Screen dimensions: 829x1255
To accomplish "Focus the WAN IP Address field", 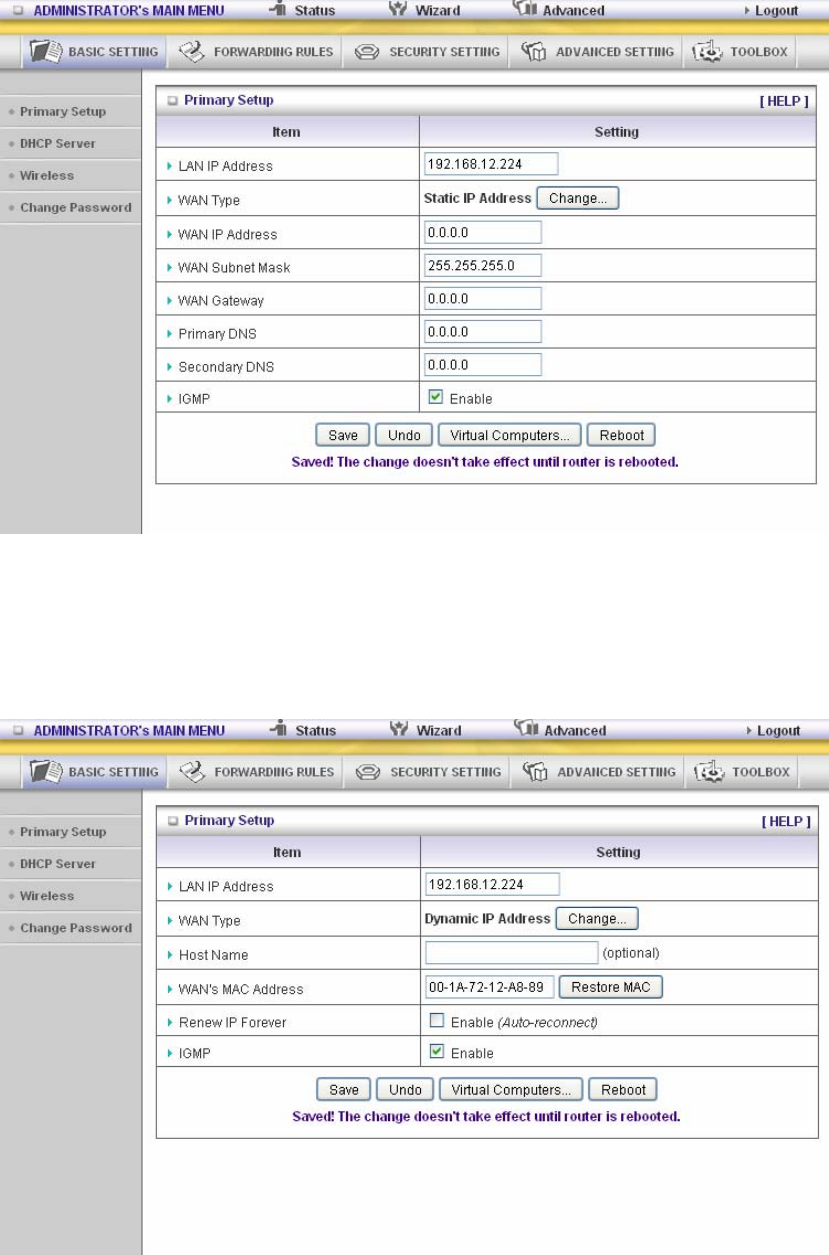I will [x=483, y=233].
